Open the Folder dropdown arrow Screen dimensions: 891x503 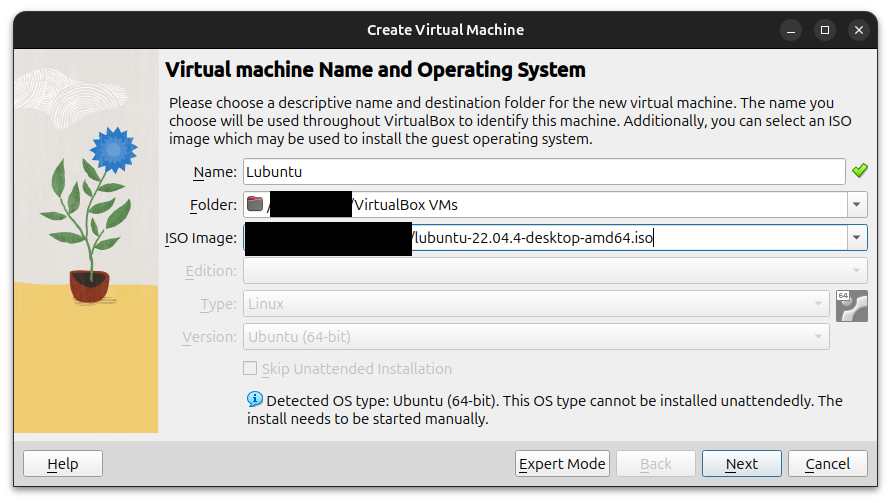(856, 205)
